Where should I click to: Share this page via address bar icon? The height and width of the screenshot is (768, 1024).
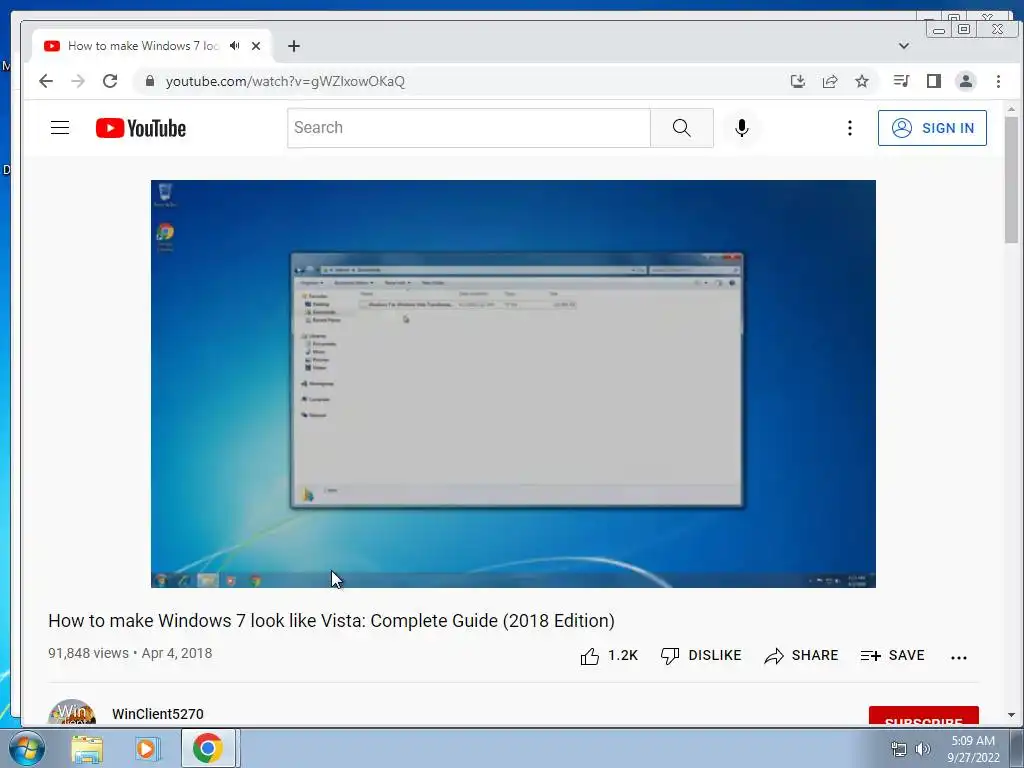coord(830,81)
